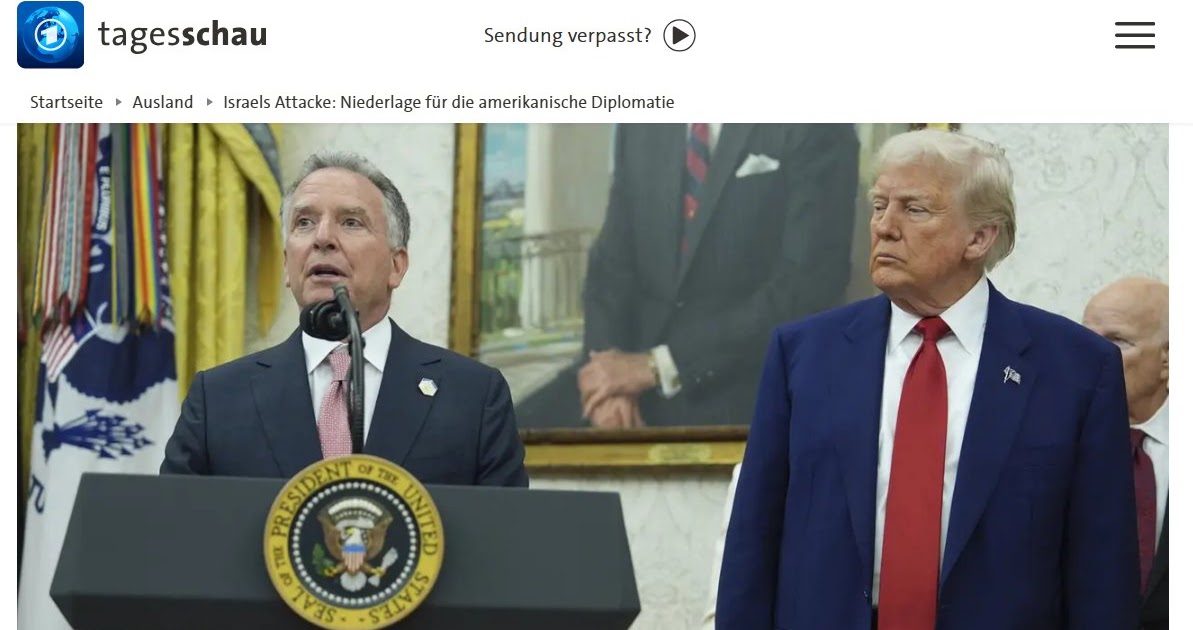Viewport: 1193px width, 630px height.
Task: Click the red tie in the photo
Action: point(917,472)
